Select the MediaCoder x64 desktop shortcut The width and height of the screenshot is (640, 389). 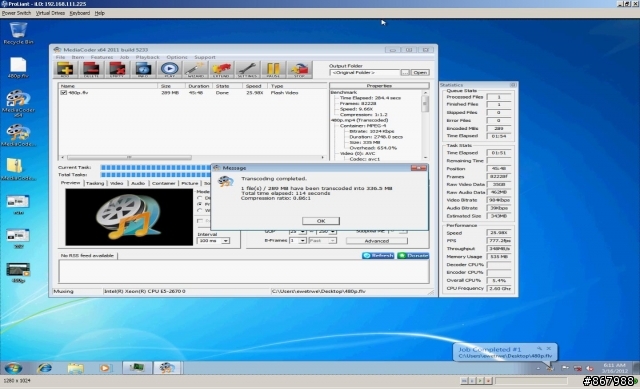click(18, 104)
